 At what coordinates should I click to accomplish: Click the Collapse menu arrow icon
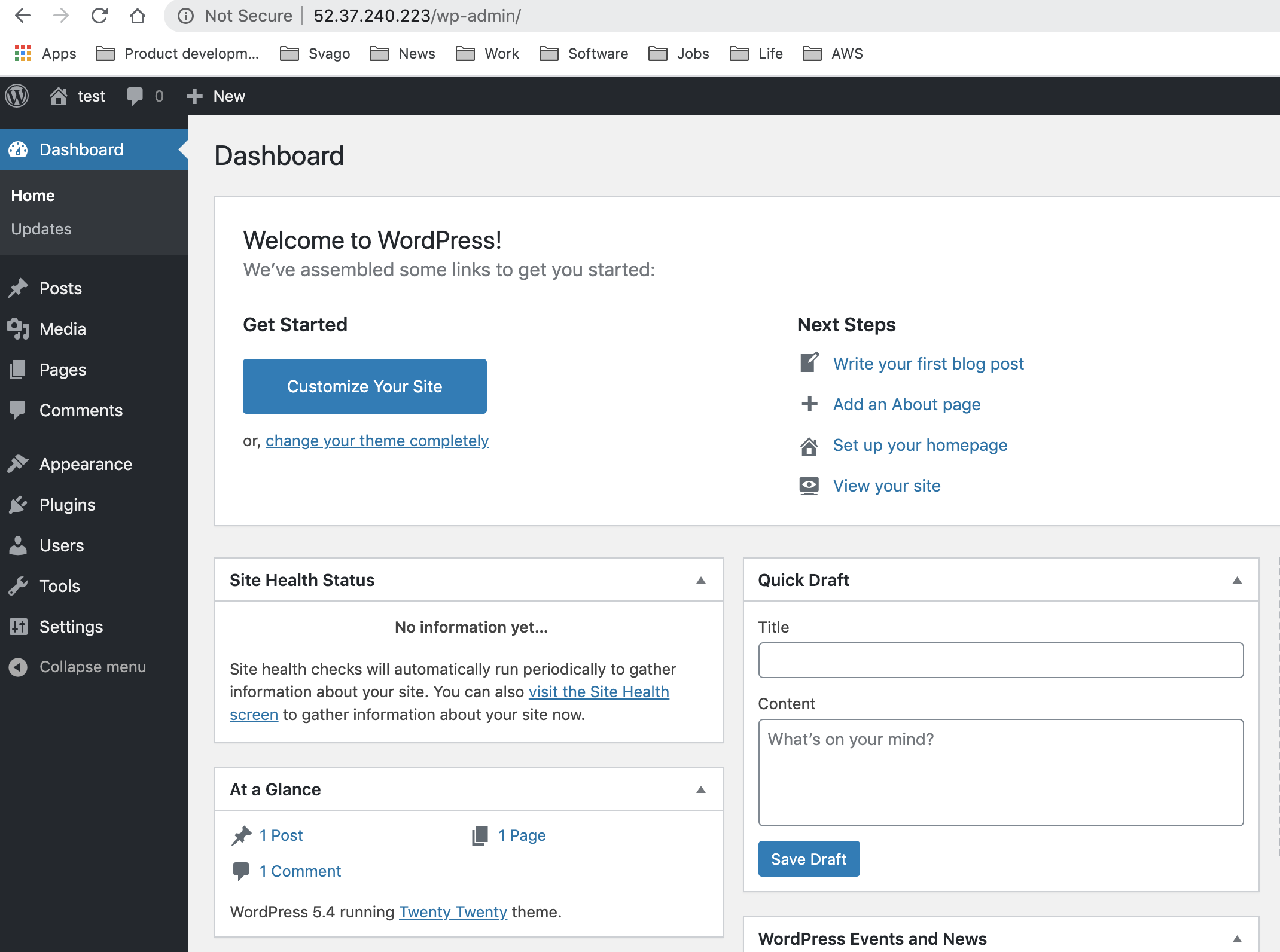(18, 667)
